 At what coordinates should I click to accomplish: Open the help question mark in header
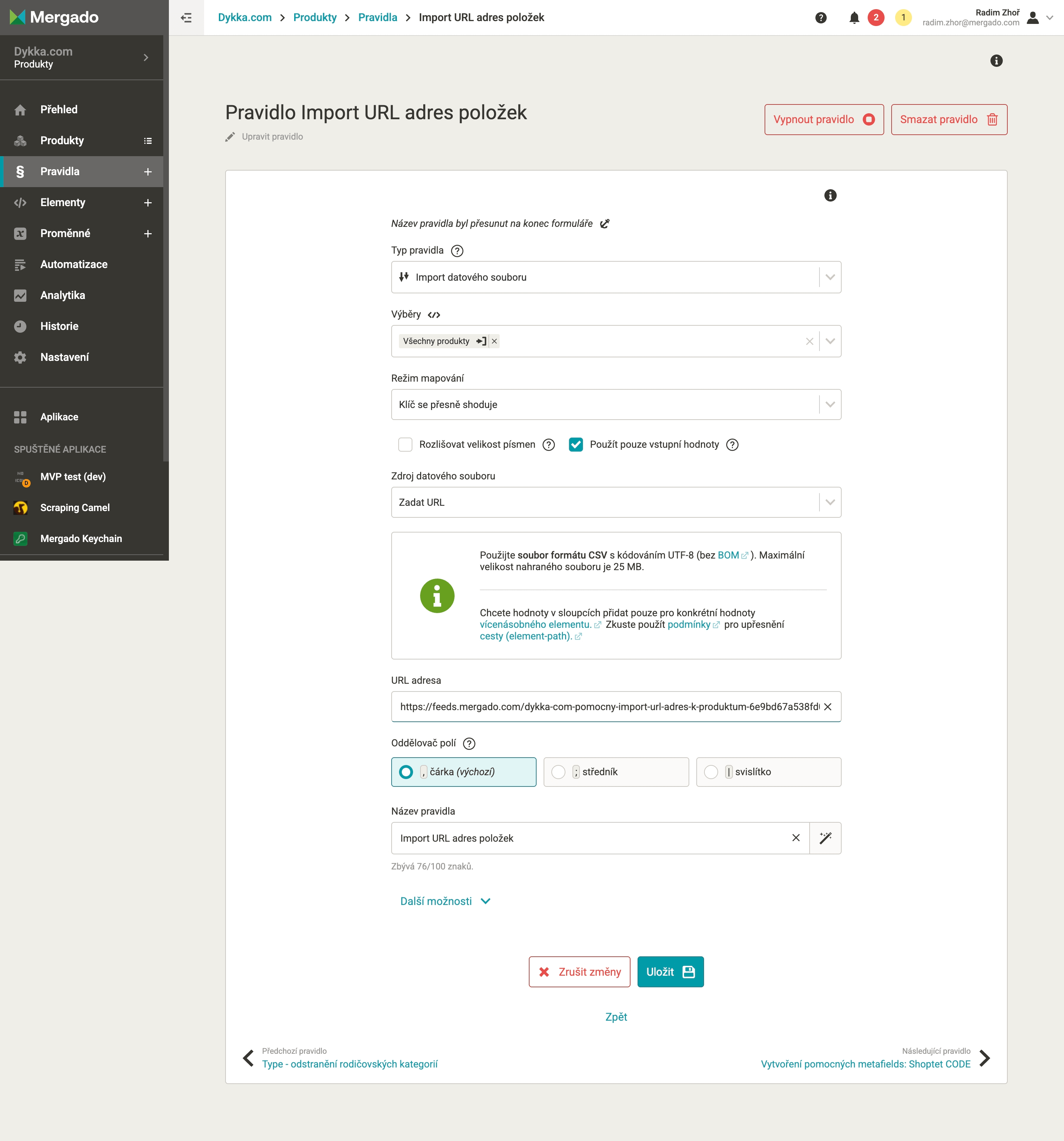(x=821, y=18)
